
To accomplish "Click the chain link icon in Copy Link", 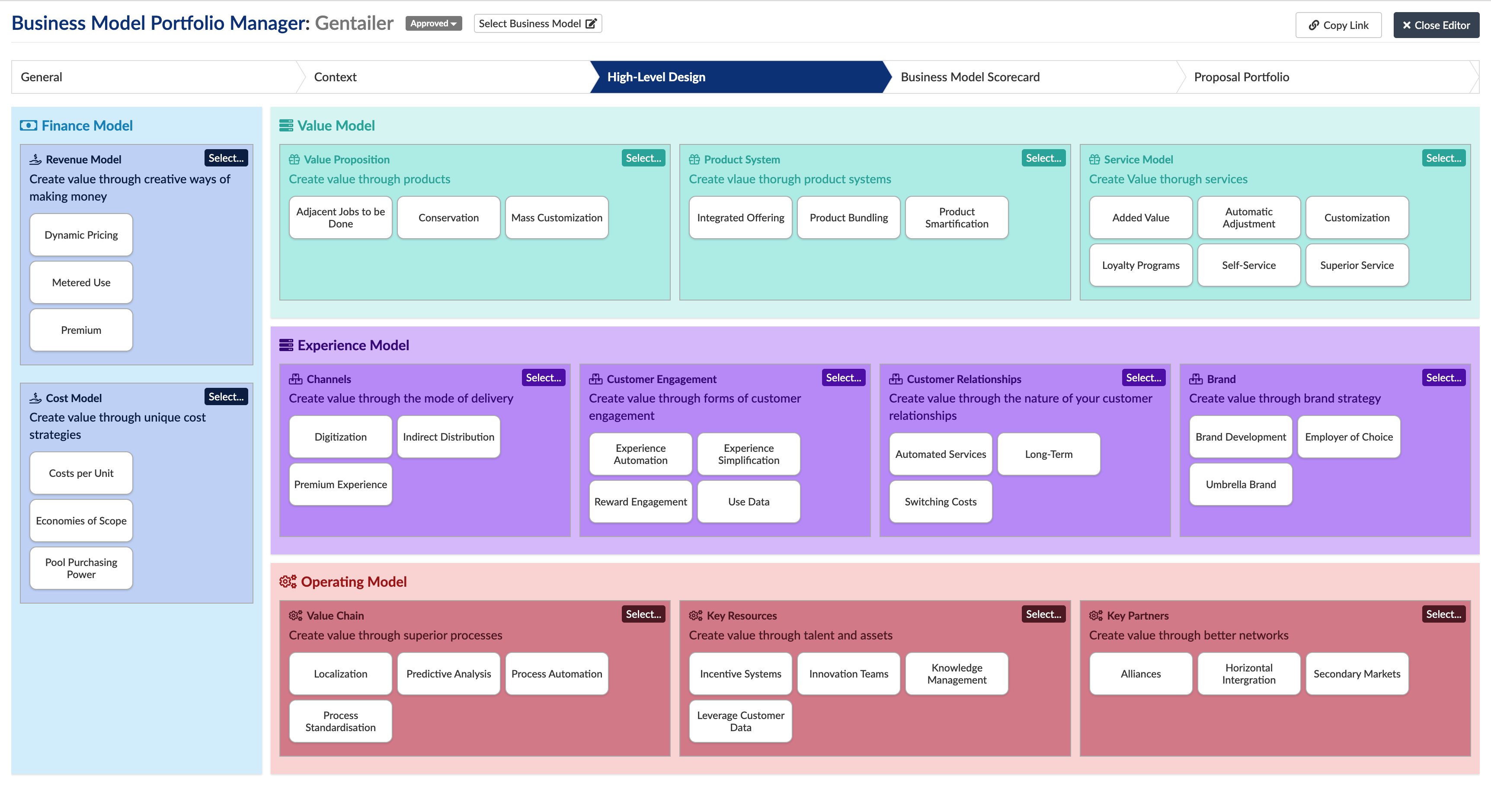I will coord(1313,25).
